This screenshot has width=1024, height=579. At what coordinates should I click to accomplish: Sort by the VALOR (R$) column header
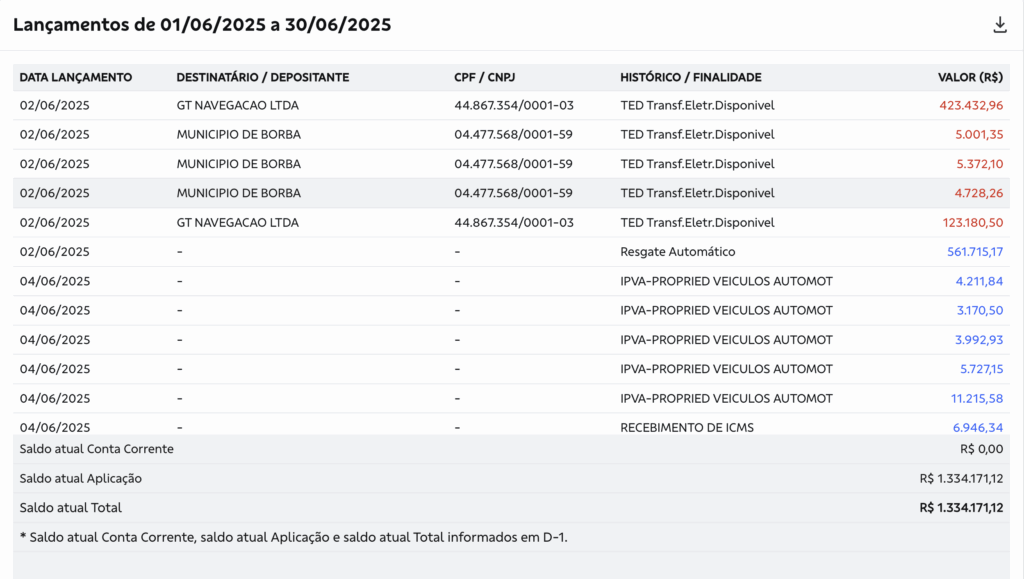(970, 77)
